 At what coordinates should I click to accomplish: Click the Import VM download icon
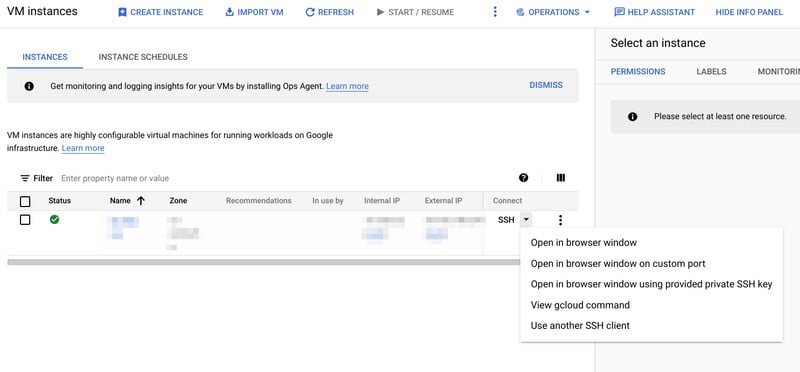point(230,12)
